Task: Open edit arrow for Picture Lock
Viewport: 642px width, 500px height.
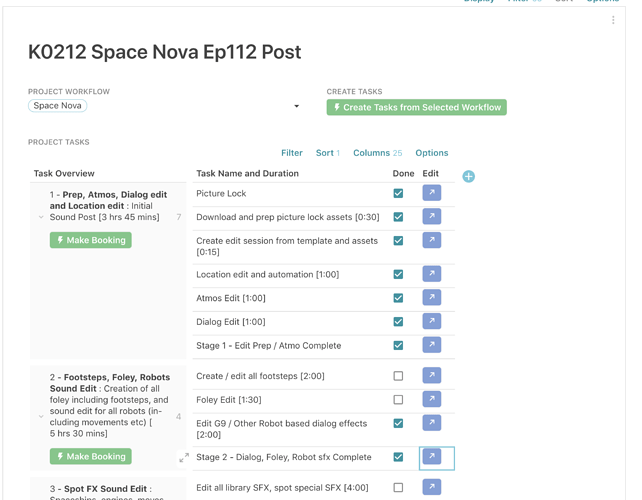Action: click(x=432, y=193)
